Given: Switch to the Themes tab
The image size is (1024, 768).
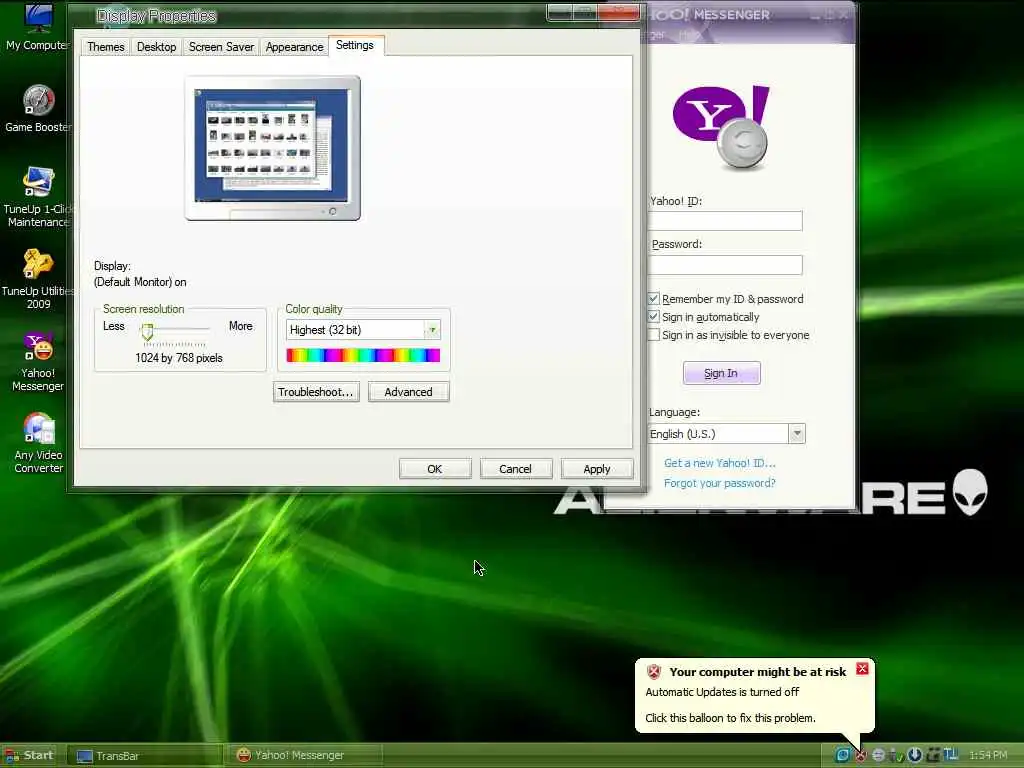Looking at the screenshot, I should [106, 47].
